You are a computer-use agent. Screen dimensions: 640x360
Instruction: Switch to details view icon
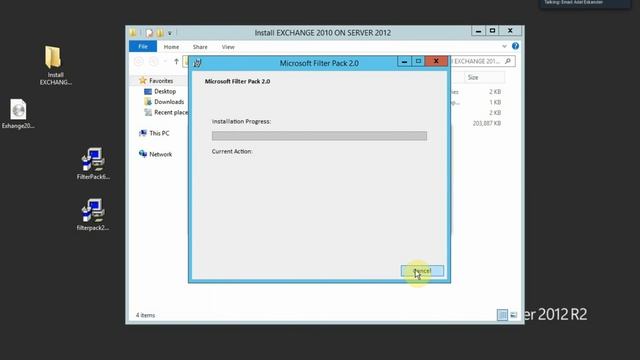click(x=502, y=315)
